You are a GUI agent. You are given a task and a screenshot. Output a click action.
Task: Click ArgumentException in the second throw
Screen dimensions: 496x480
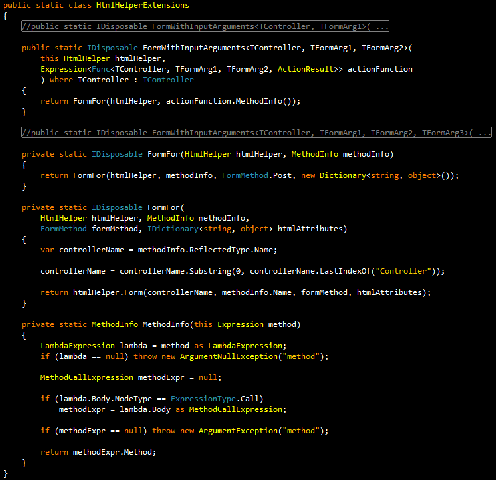(x=238, y=431)
